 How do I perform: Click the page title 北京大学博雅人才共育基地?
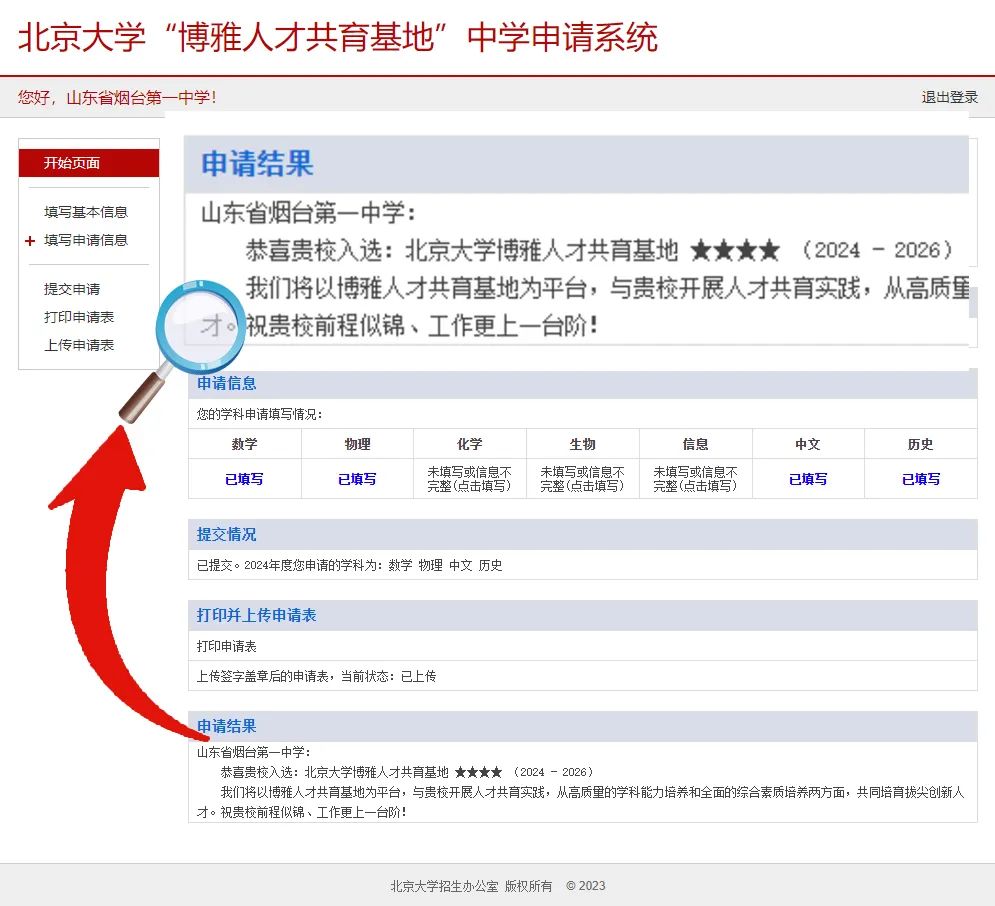[x=338, y=37]
